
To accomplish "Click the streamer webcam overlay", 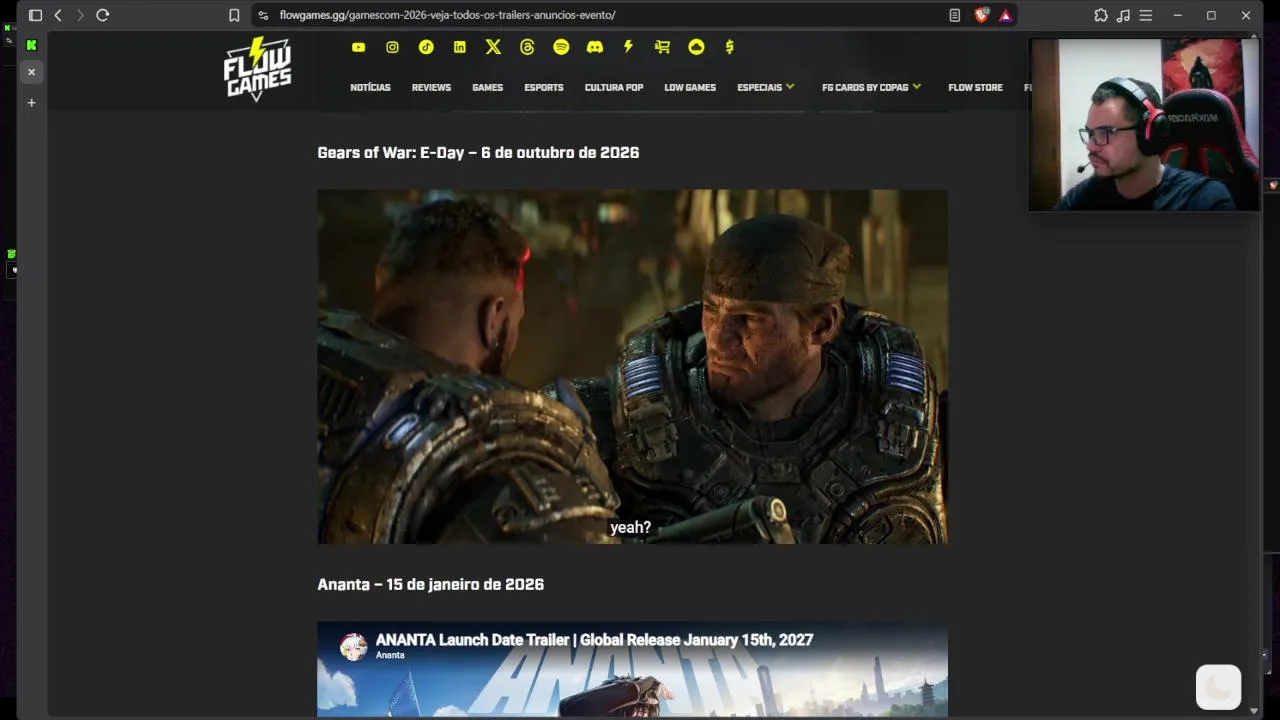I will 1144,125.
